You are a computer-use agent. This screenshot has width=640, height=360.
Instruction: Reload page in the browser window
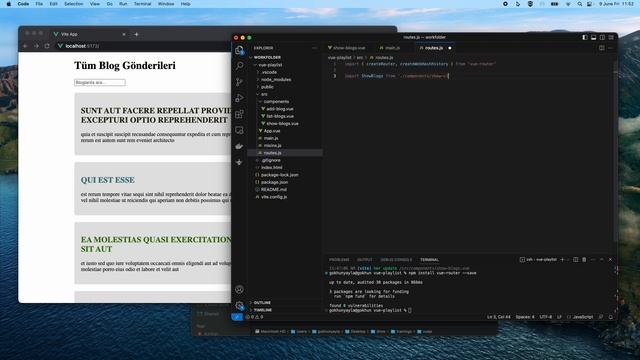pos(47,46)
